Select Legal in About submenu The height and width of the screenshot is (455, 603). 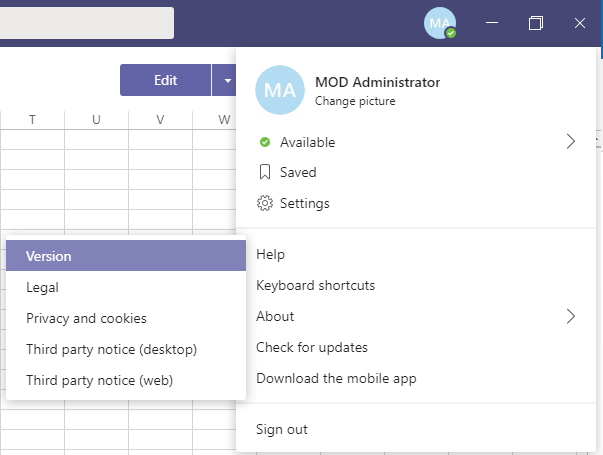[126, 287]
